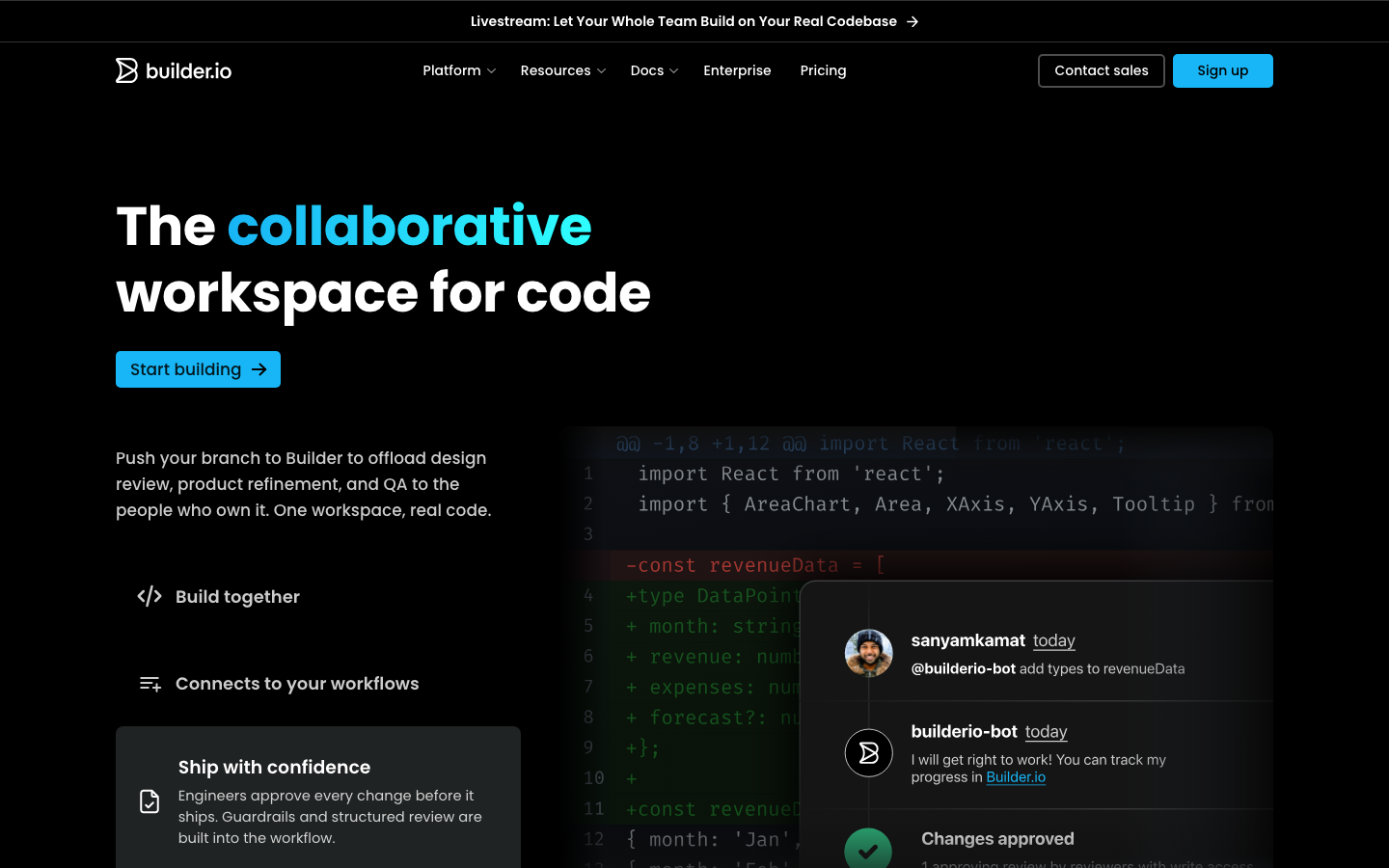Click sanyamkamat's avatar photo
This screenshot has height=868, width=1389.
pos(868,653)
